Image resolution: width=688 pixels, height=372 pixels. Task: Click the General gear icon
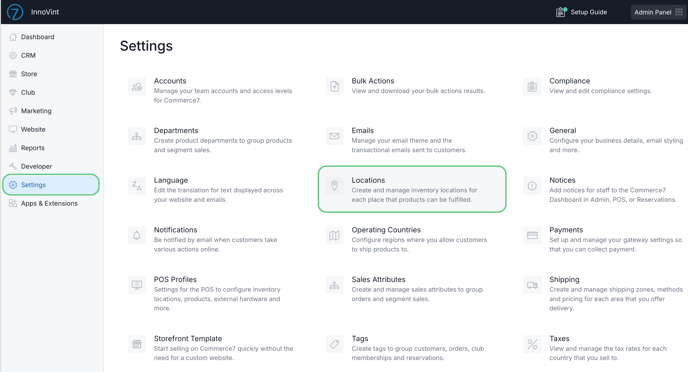(x=532, y=136)
